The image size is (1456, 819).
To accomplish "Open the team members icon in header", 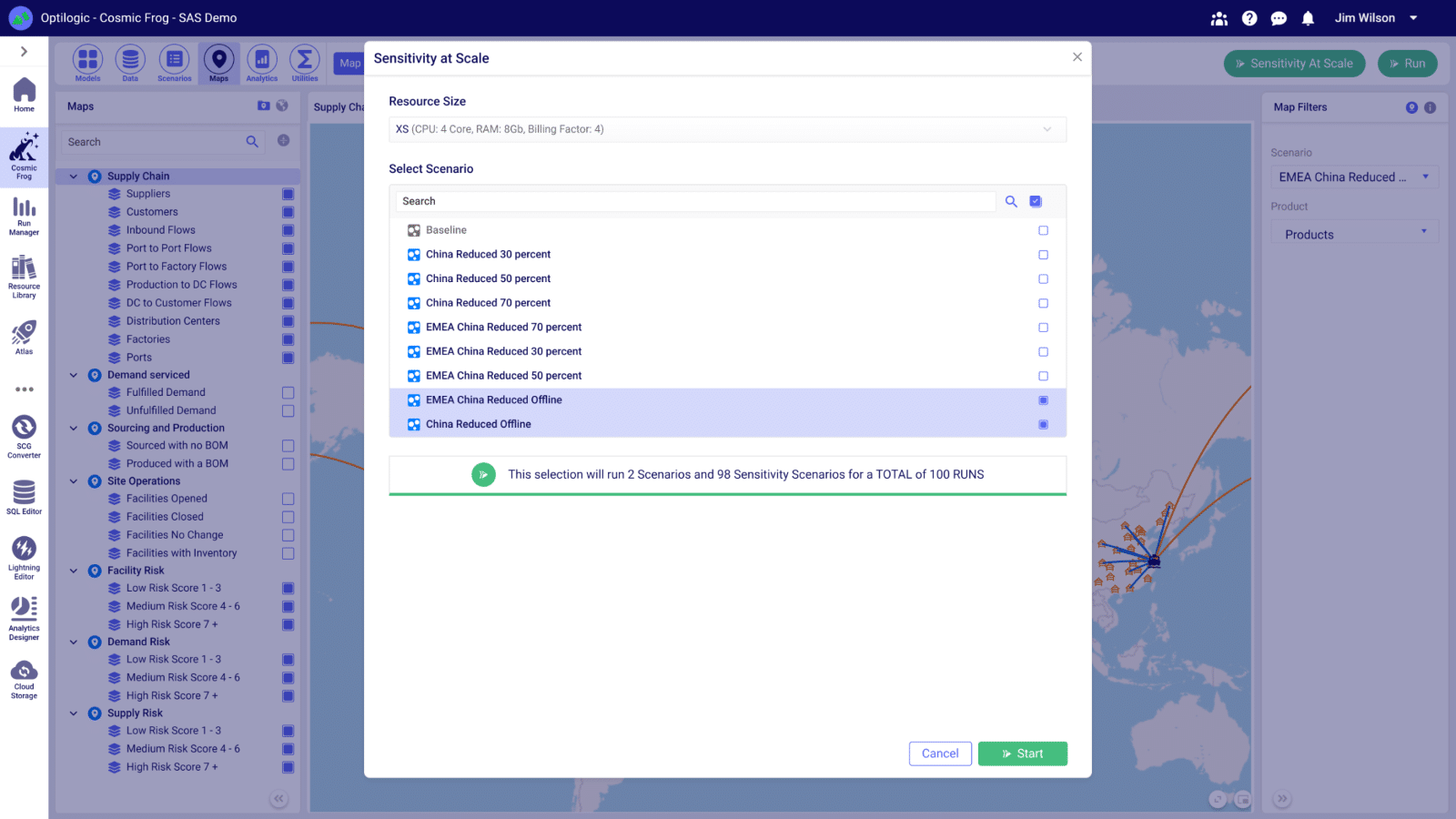I will [1219, 18].
